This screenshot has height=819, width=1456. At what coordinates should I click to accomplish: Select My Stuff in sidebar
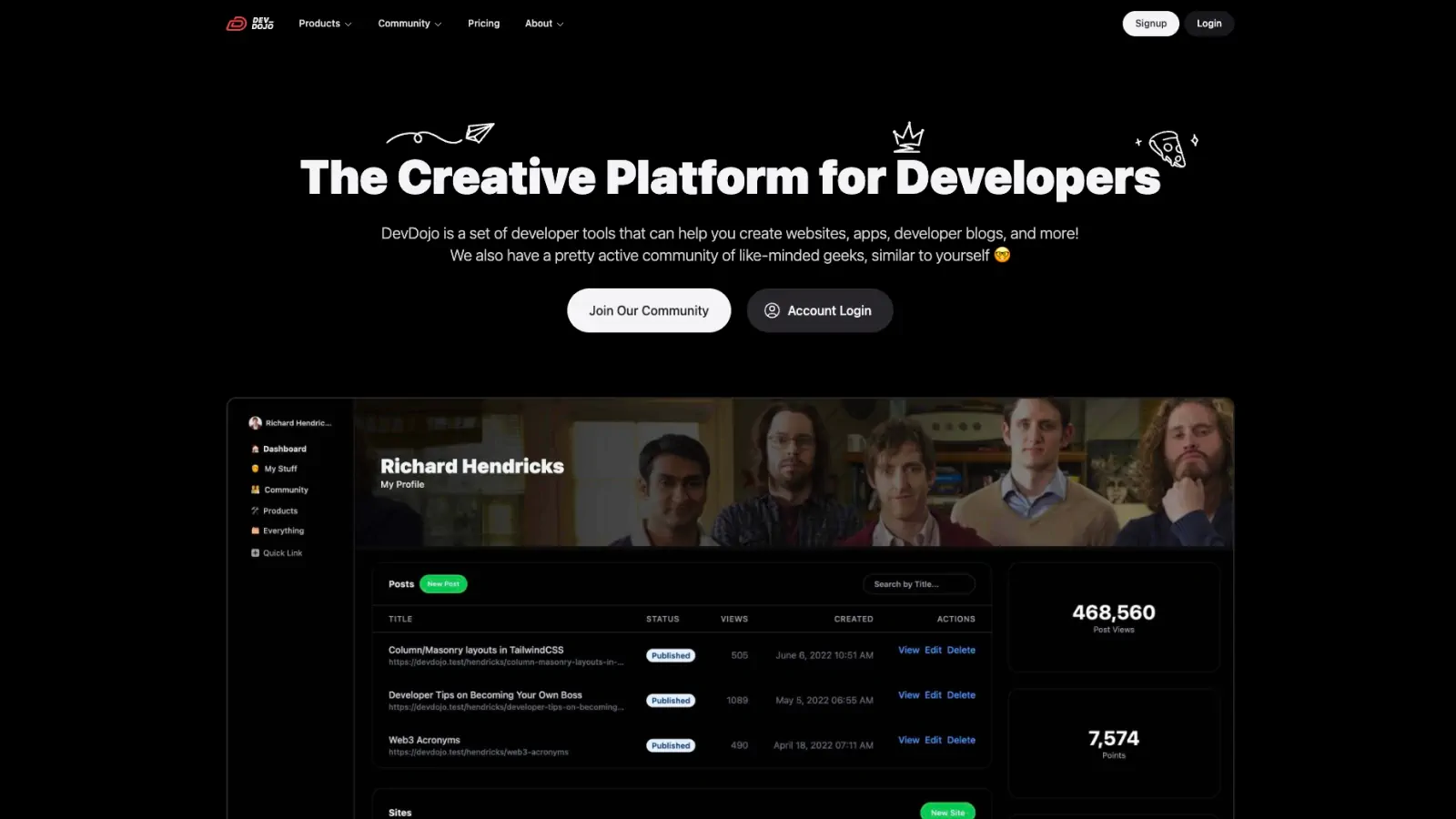click(x=280, y=469)
